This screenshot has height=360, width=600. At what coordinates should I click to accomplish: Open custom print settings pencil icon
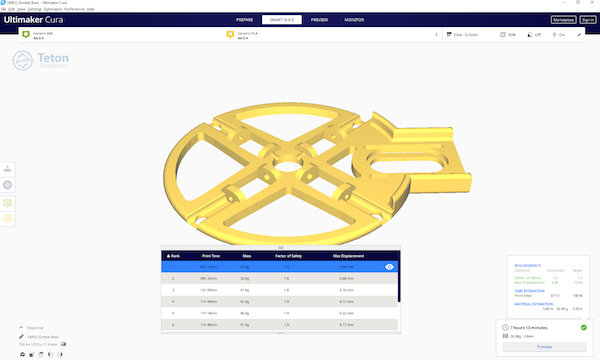[579, 35]
